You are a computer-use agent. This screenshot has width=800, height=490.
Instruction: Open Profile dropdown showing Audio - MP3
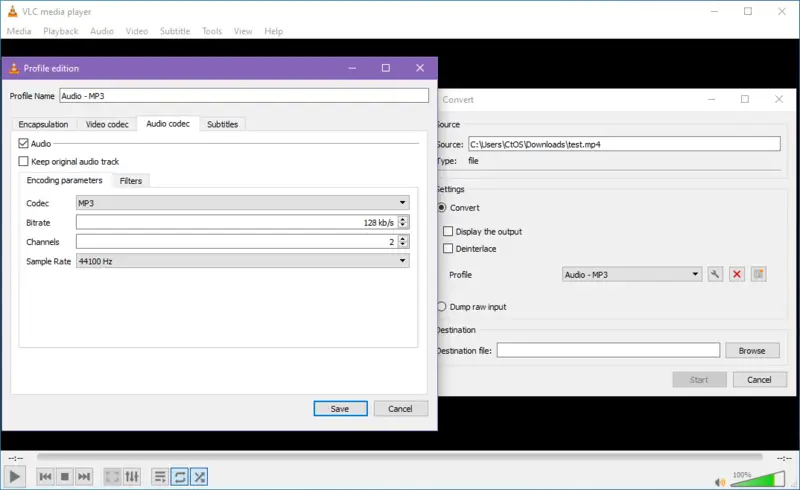pos(632,274)
